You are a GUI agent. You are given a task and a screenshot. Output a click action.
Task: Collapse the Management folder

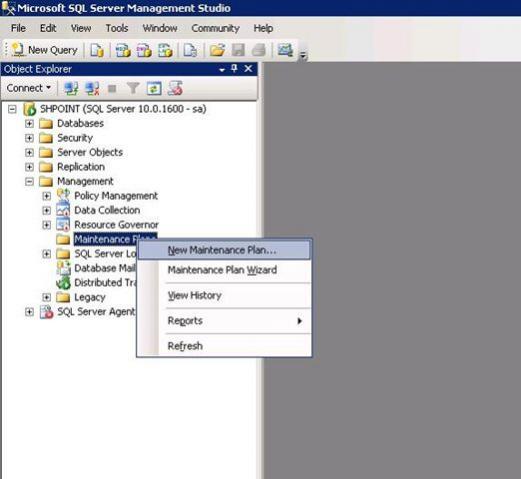[29, 181]
